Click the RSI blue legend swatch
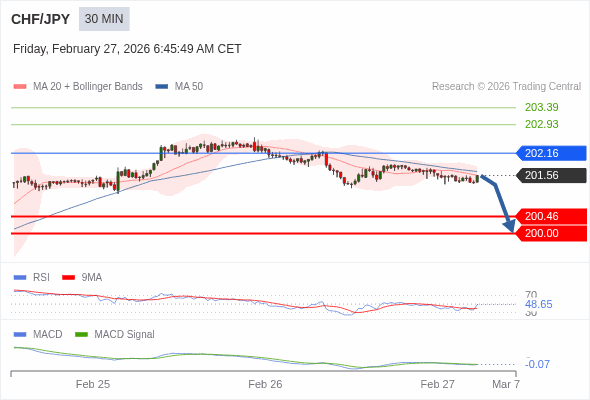Screen dimensions: 590x400 pos(20,278)
